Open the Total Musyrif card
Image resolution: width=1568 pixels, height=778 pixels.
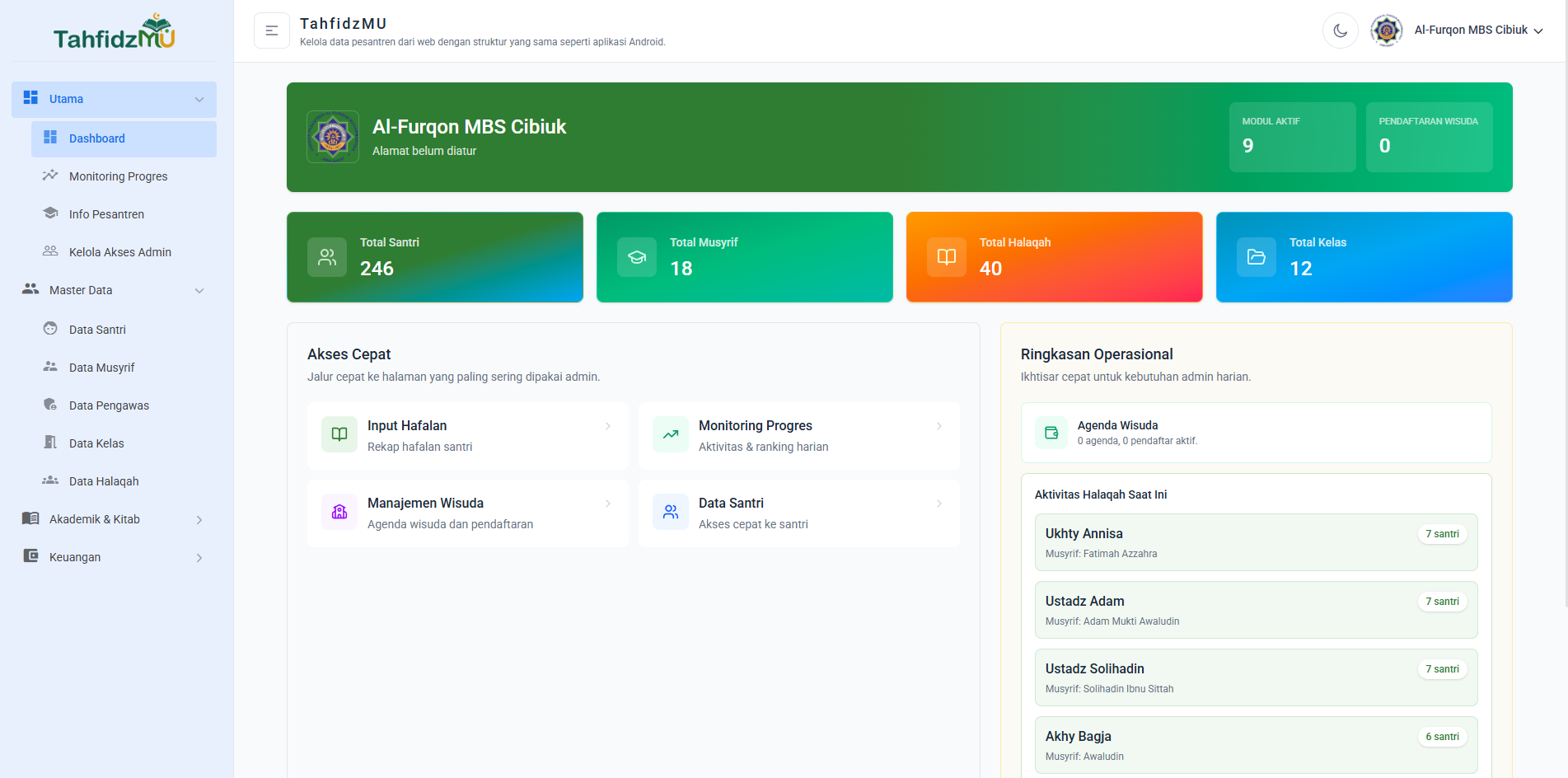(x=745, y=257)
